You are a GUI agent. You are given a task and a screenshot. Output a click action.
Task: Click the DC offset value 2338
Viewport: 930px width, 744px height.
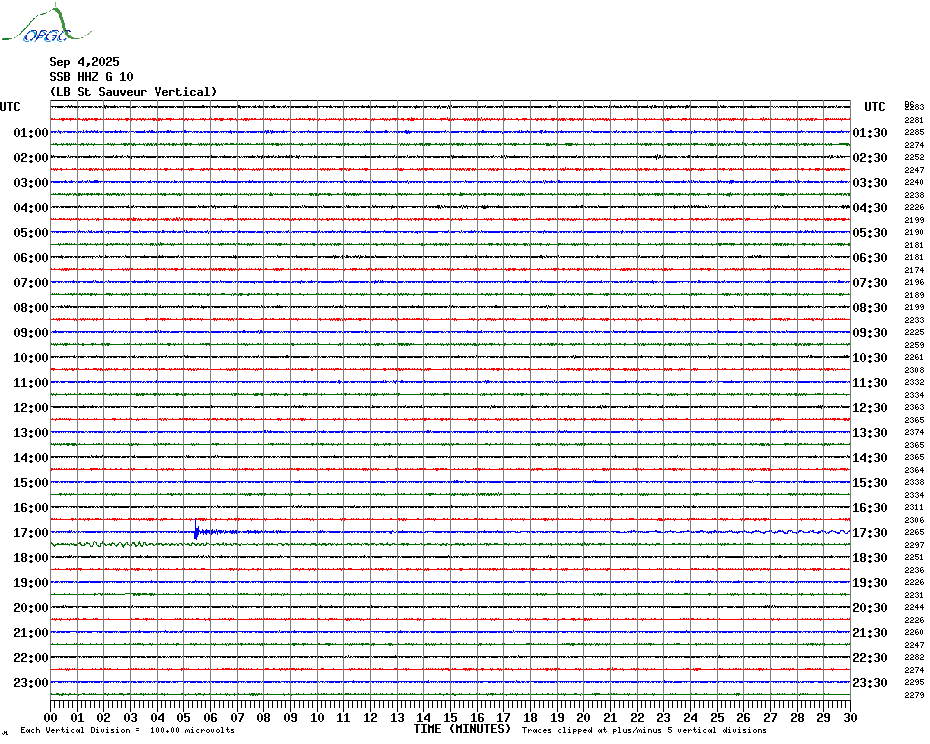click(x=914, y=482)
